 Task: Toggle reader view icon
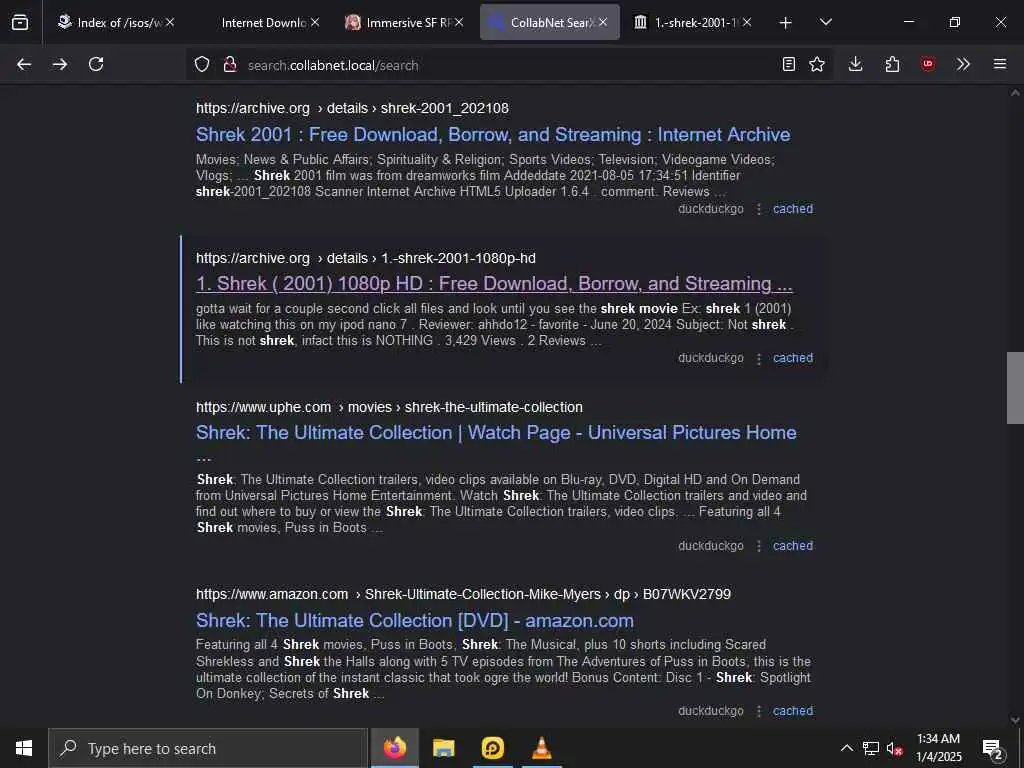point(789,64)
